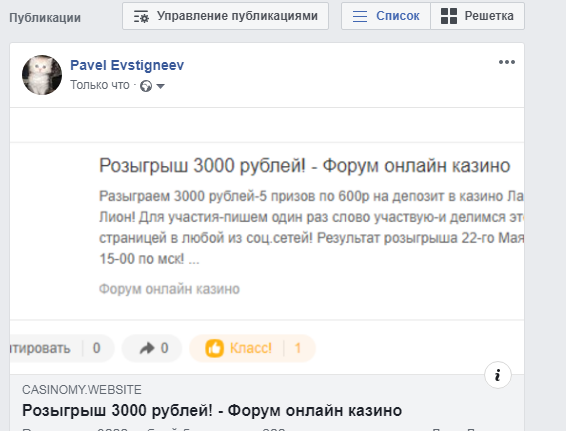The width and height of the screenshot is (566, 431).
Task: Click the list lines icon next to Список
Action: [360, 16]
